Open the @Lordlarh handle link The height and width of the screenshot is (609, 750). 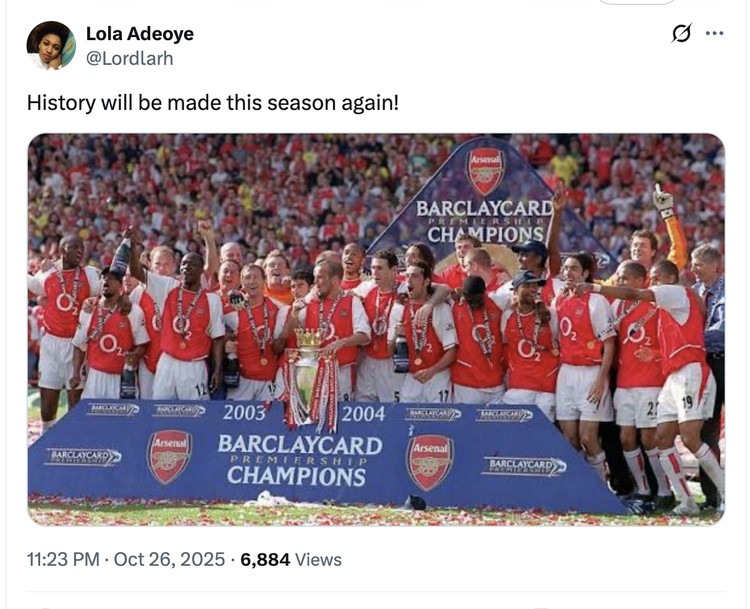click(x=130, y=58)
